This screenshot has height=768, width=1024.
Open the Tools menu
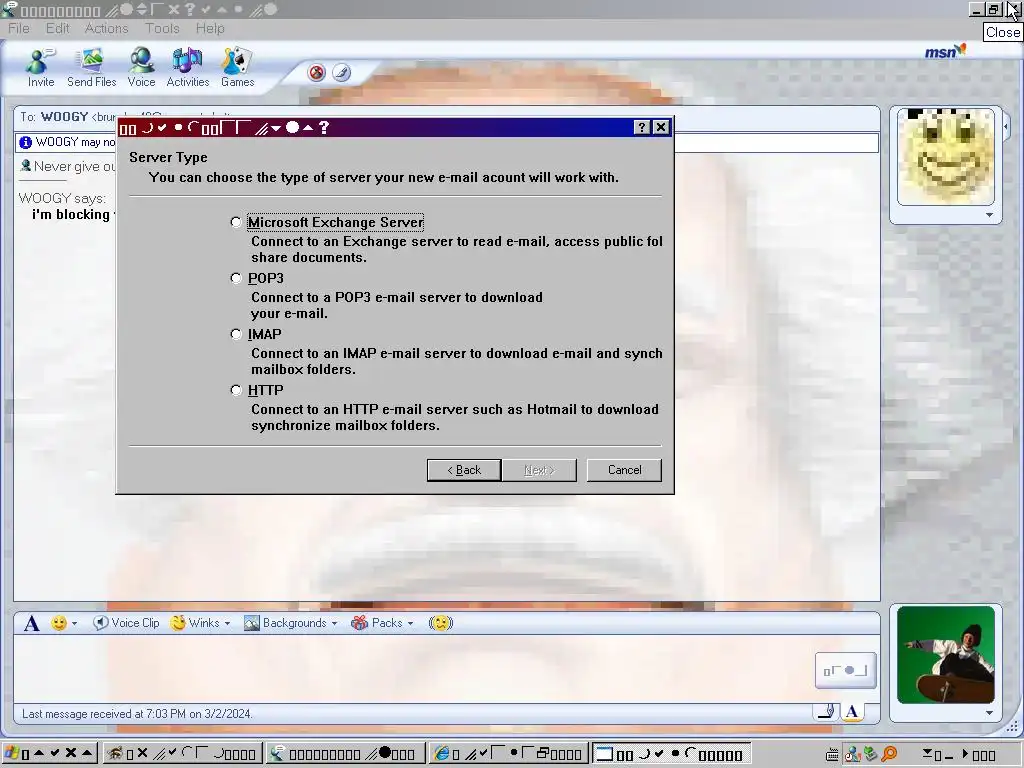(x=162, y=28)
